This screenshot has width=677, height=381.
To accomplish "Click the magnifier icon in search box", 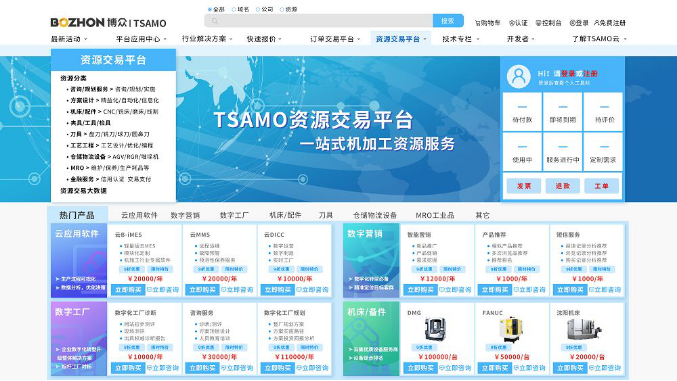I will click(x=215, y=21).
